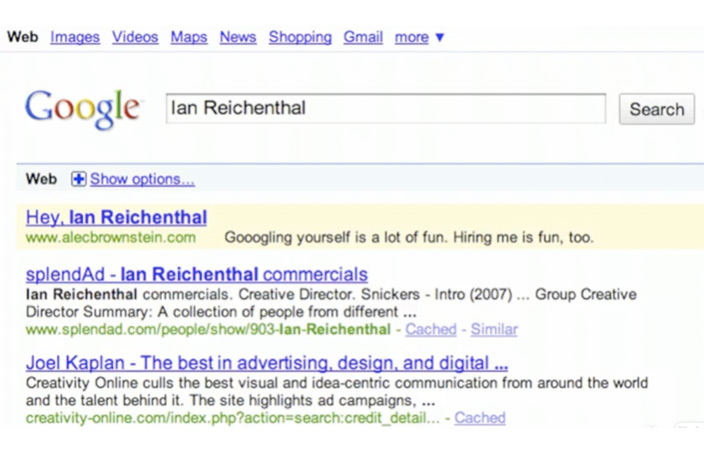The height and width of the screenshot is (454, 704).
Task: Click the 'Web' label in results bar
Action: 41,179
